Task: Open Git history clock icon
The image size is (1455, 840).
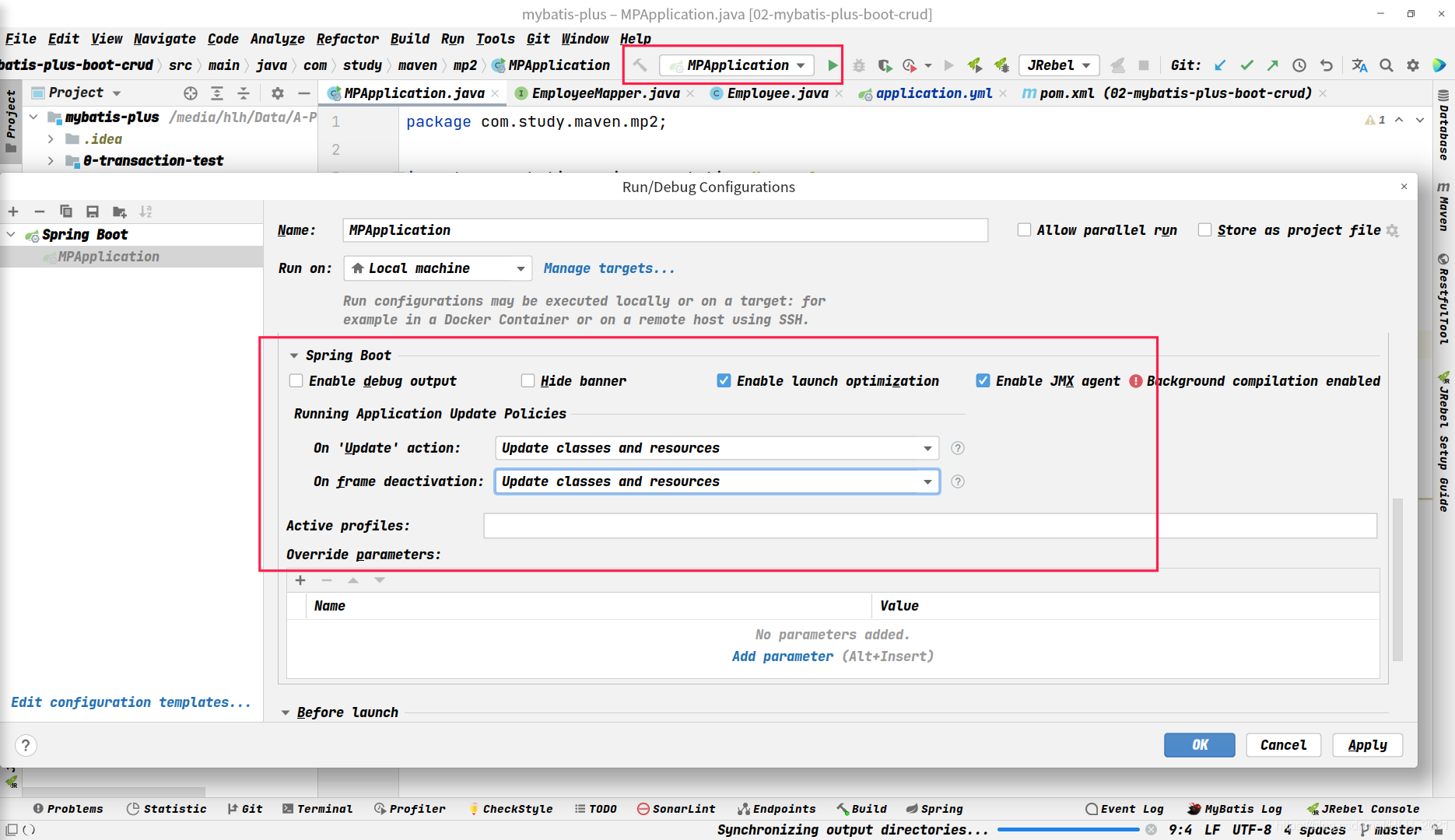Action: tap(1299, 65)
